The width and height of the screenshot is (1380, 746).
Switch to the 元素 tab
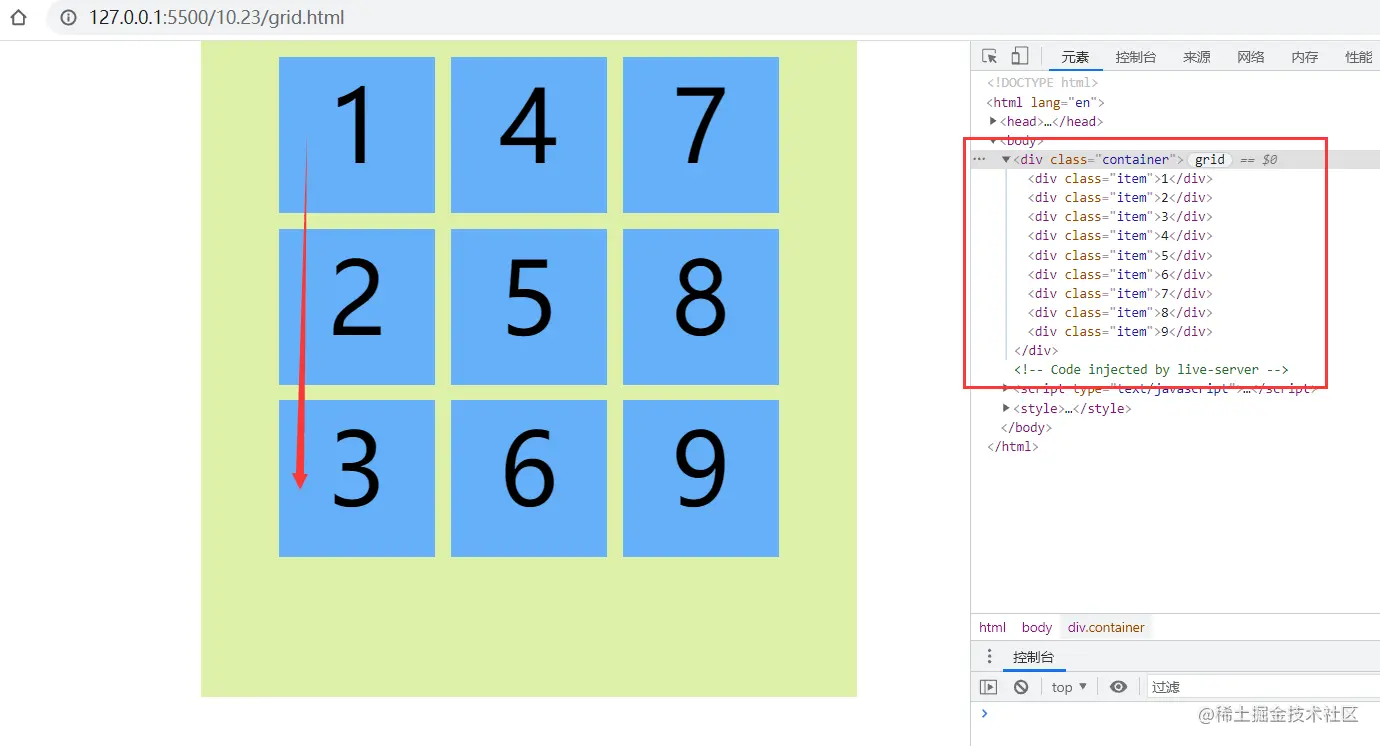(x=1075, y=57)
